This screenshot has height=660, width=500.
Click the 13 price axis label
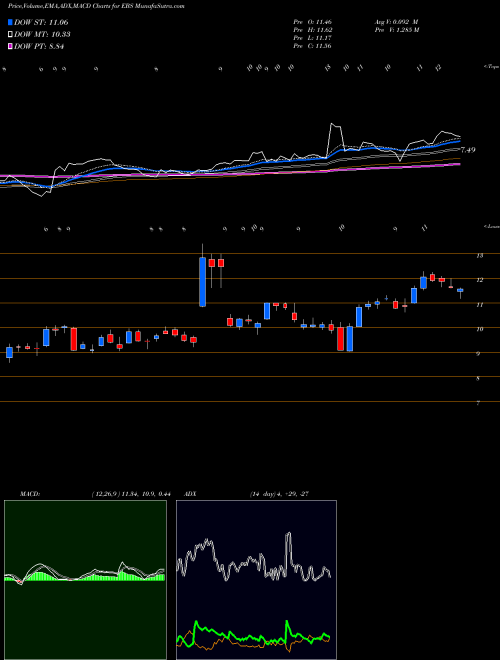tap(479, 255)
